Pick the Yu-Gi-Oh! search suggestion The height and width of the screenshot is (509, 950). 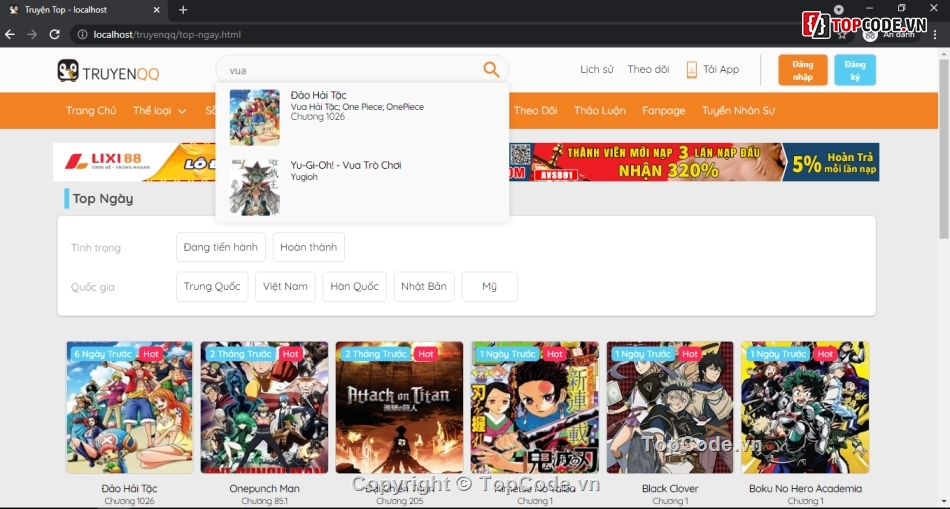pyautogui.click(x=345, y=165)
